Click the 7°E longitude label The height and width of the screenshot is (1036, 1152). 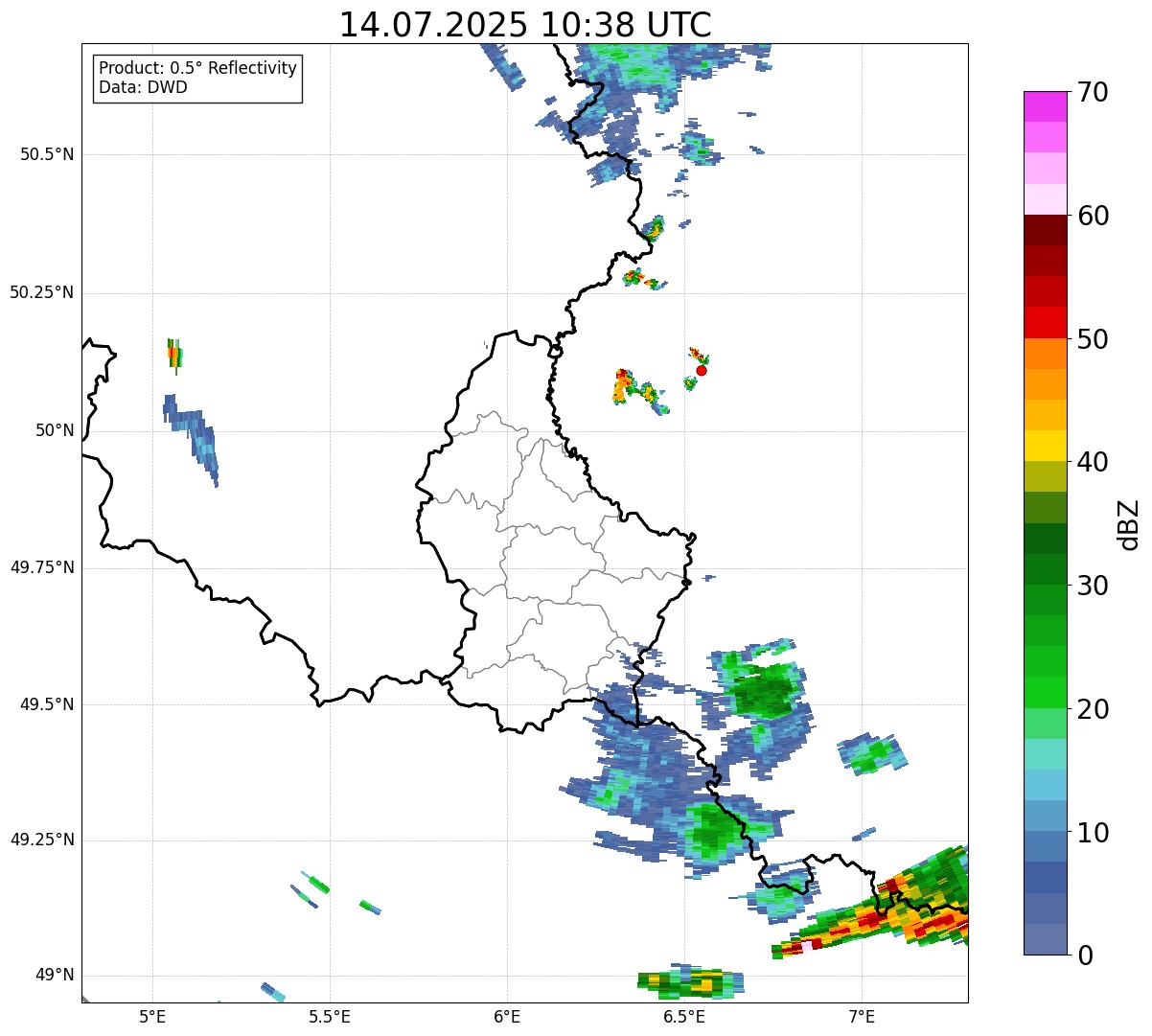pyautogui.click(x=862, y=1017)
